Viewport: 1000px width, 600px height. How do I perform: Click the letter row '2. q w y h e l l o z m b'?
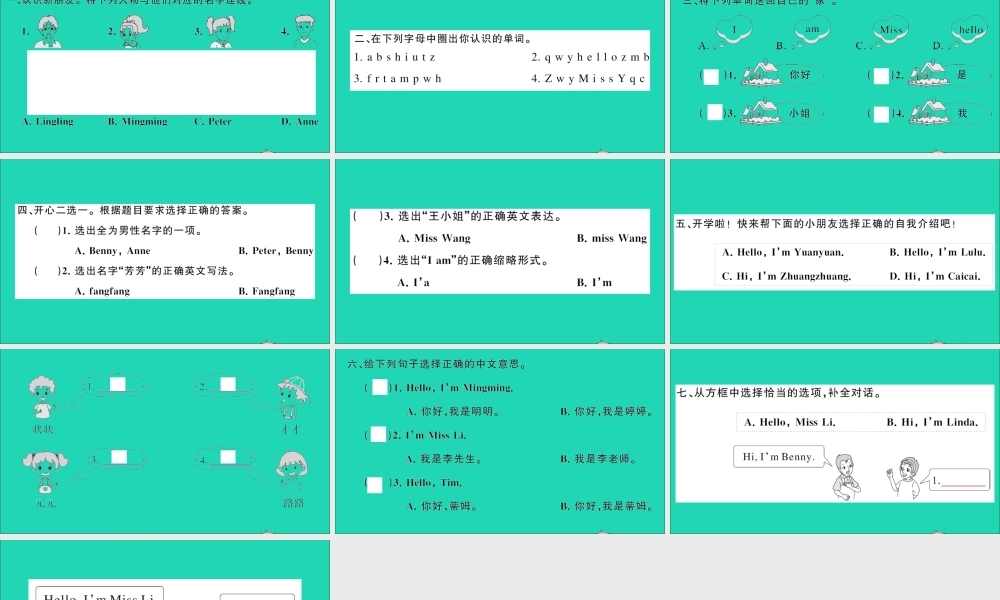[591, 57]
